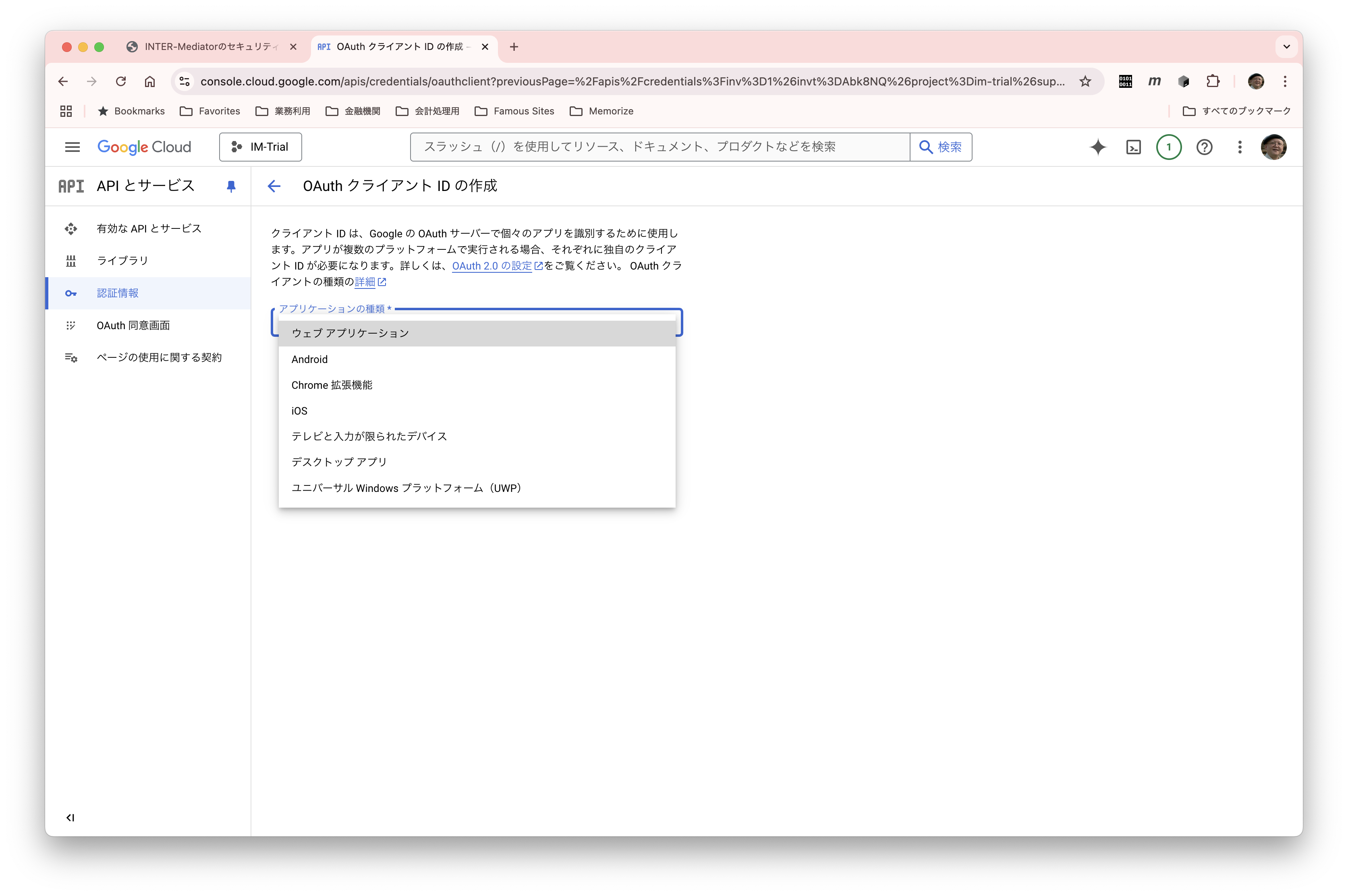Go back using arrow beside OAuth クライアント ID の作成
The image size is (1348, 896).
(x=274, y=186)
